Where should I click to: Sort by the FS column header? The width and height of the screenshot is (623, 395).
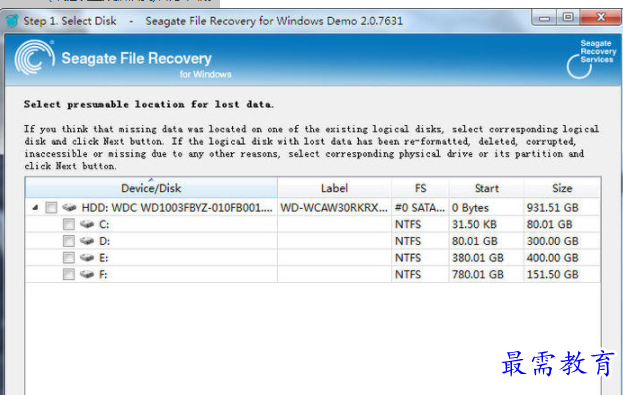[x=420, y=188]
